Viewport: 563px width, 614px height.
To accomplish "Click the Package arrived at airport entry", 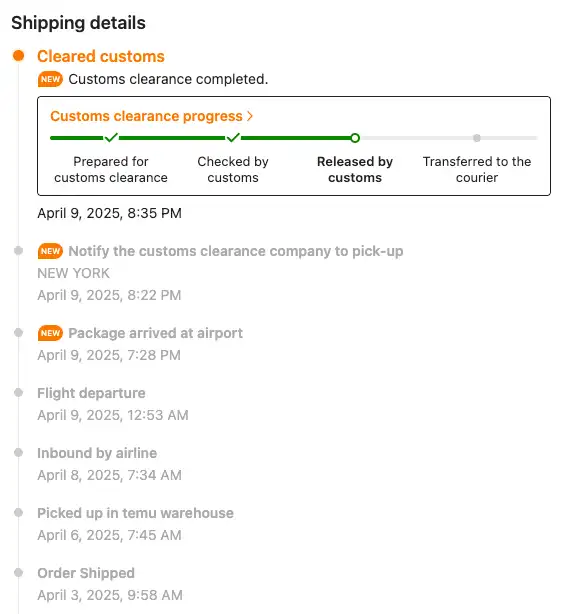I will click(155, 333).
